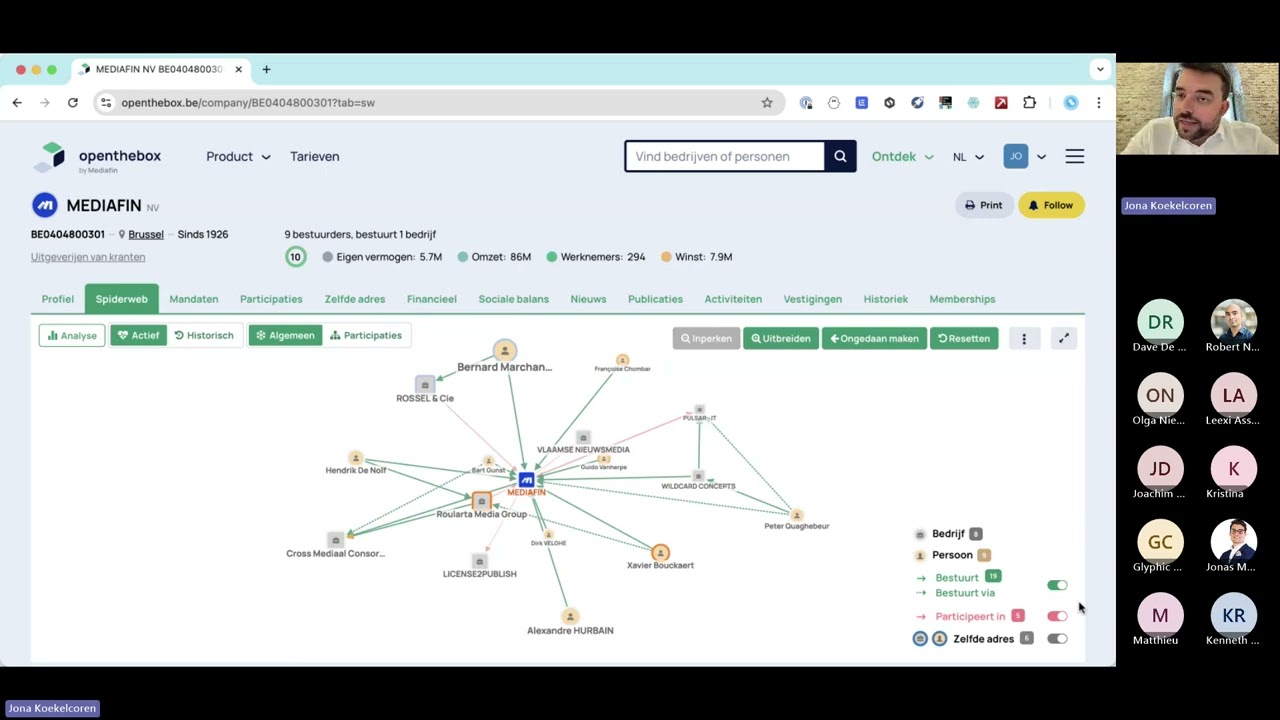
Task: Select the LICENSE2PUBLISH company node
Action: click(x=479, y=562)
